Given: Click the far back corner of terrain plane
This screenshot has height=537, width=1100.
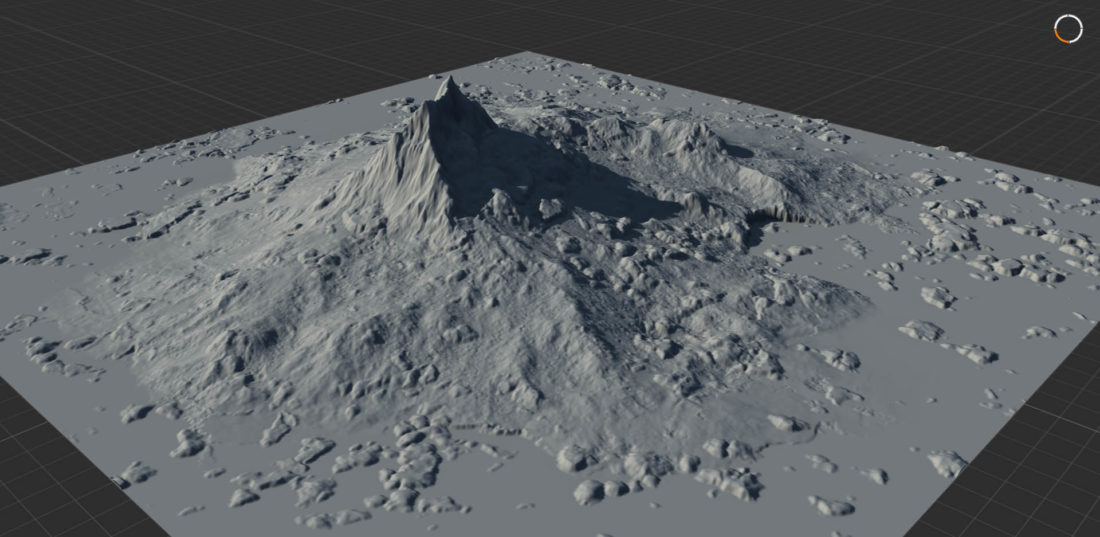Looking at the screenshot, I should pos(526,55).
